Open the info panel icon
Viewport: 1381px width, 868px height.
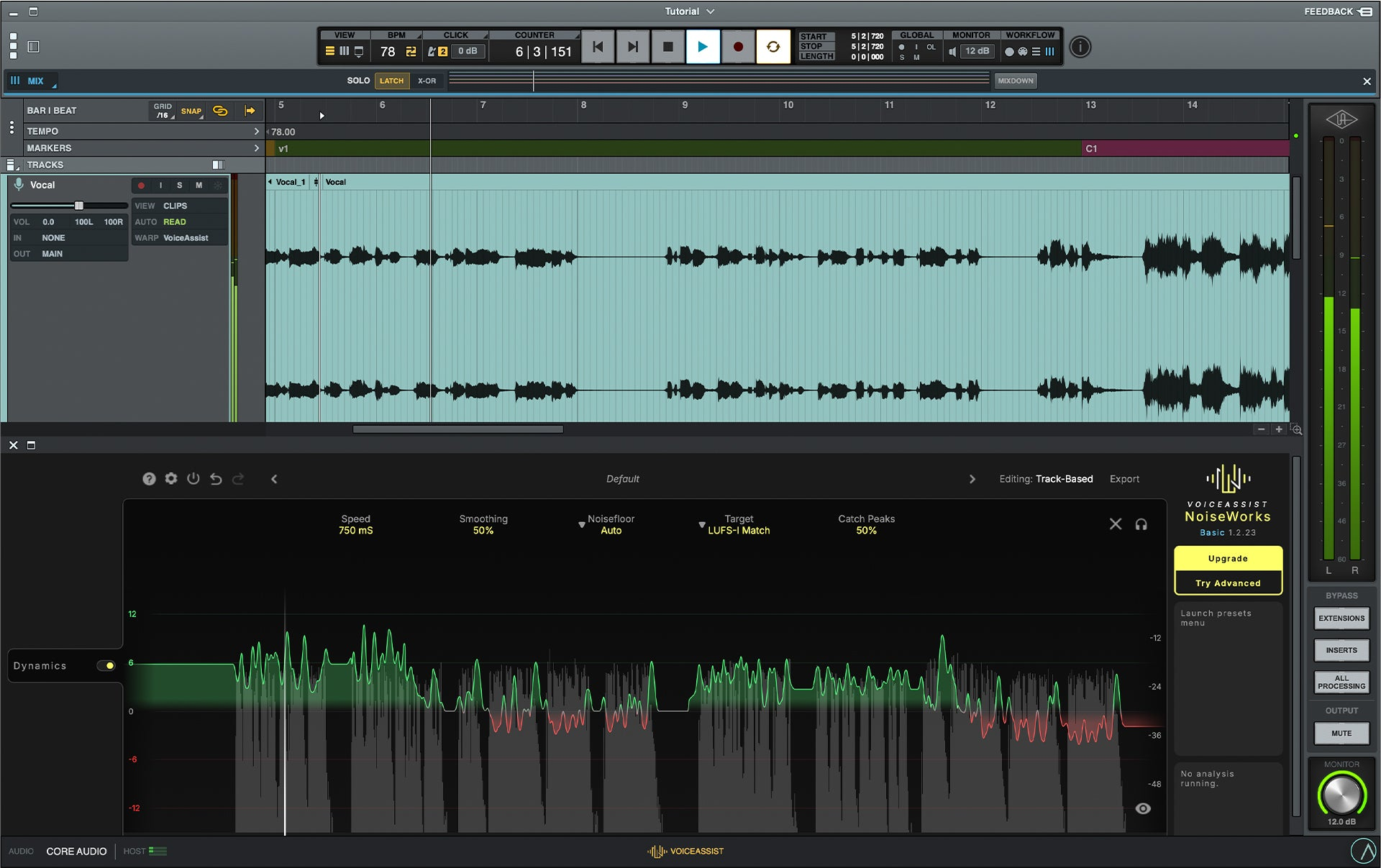coord(1080,47)
